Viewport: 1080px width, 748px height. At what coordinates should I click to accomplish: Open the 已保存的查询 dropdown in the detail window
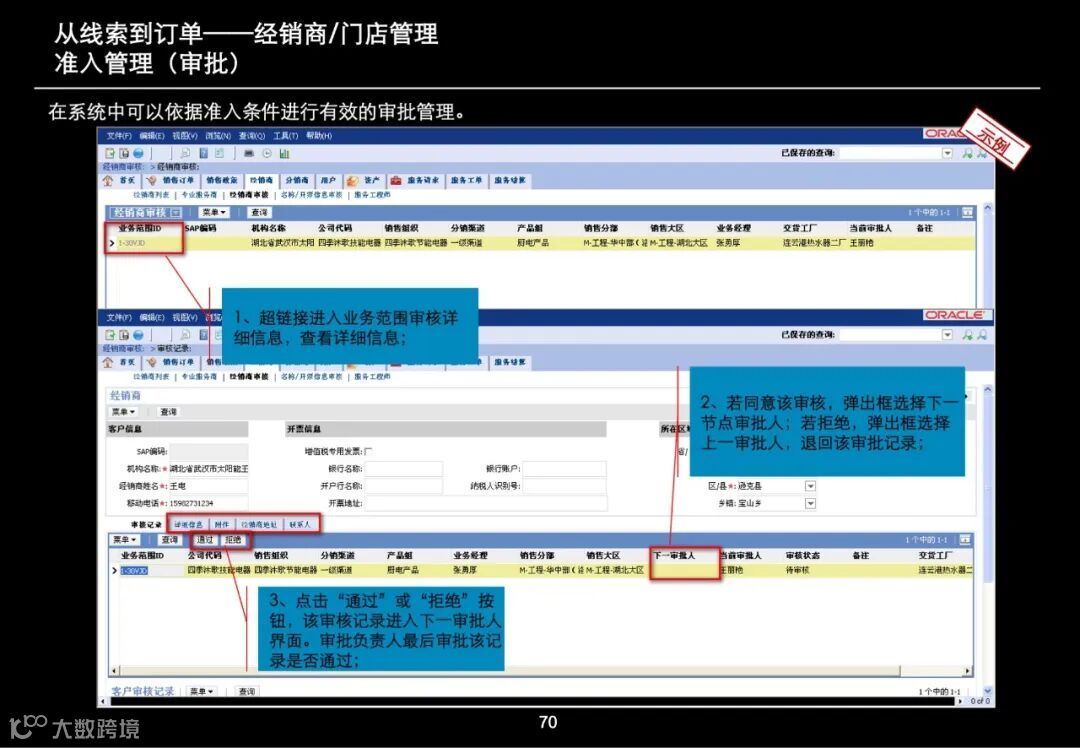click(947, 335)
